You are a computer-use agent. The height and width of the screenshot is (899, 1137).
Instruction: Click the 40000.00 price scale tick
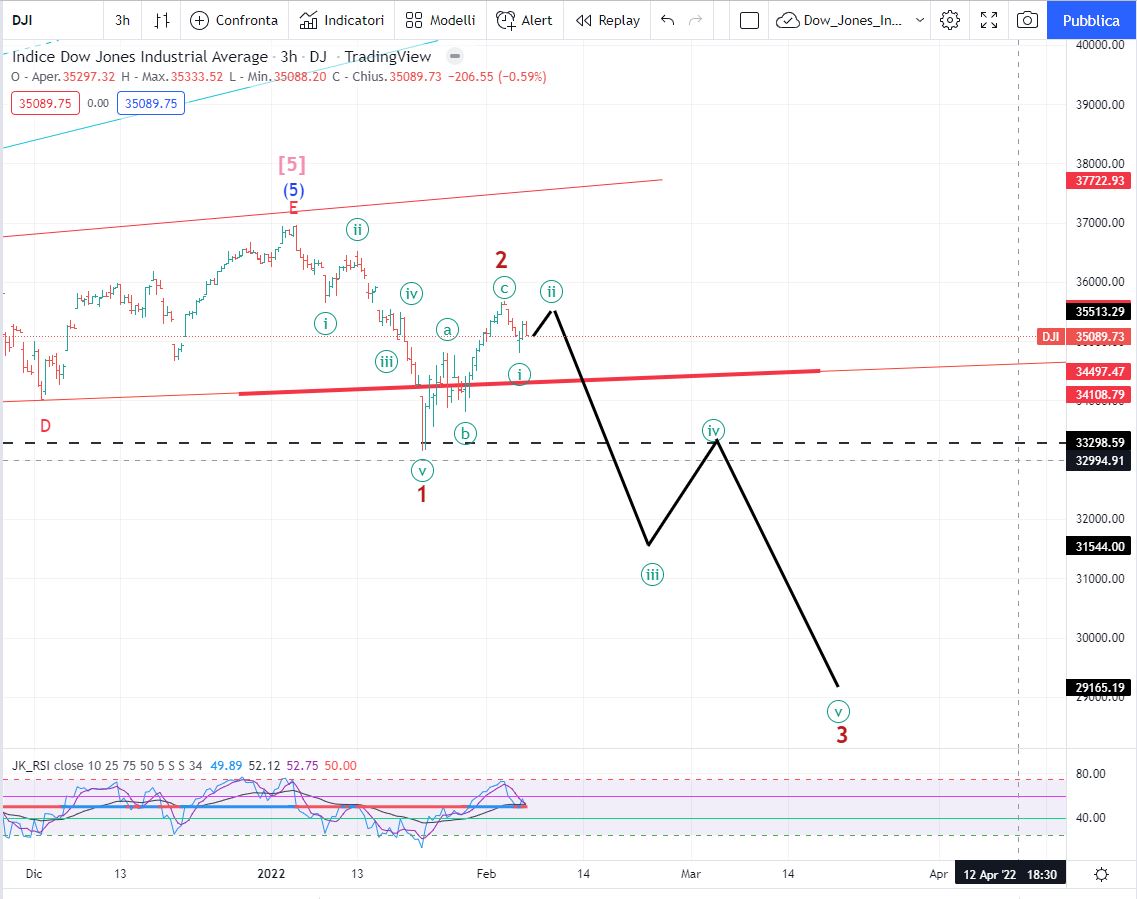(1100, 44)
